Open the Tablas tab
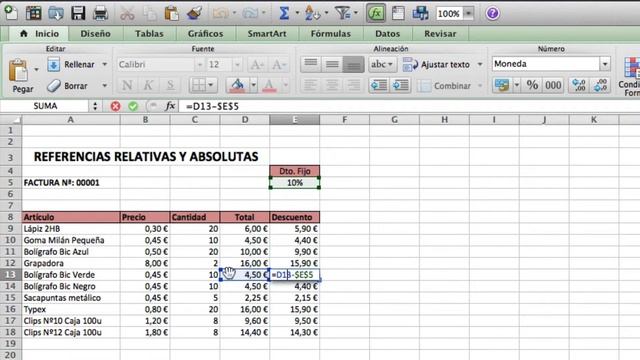The width and height of the screenshot is (640, 360). 149,33
